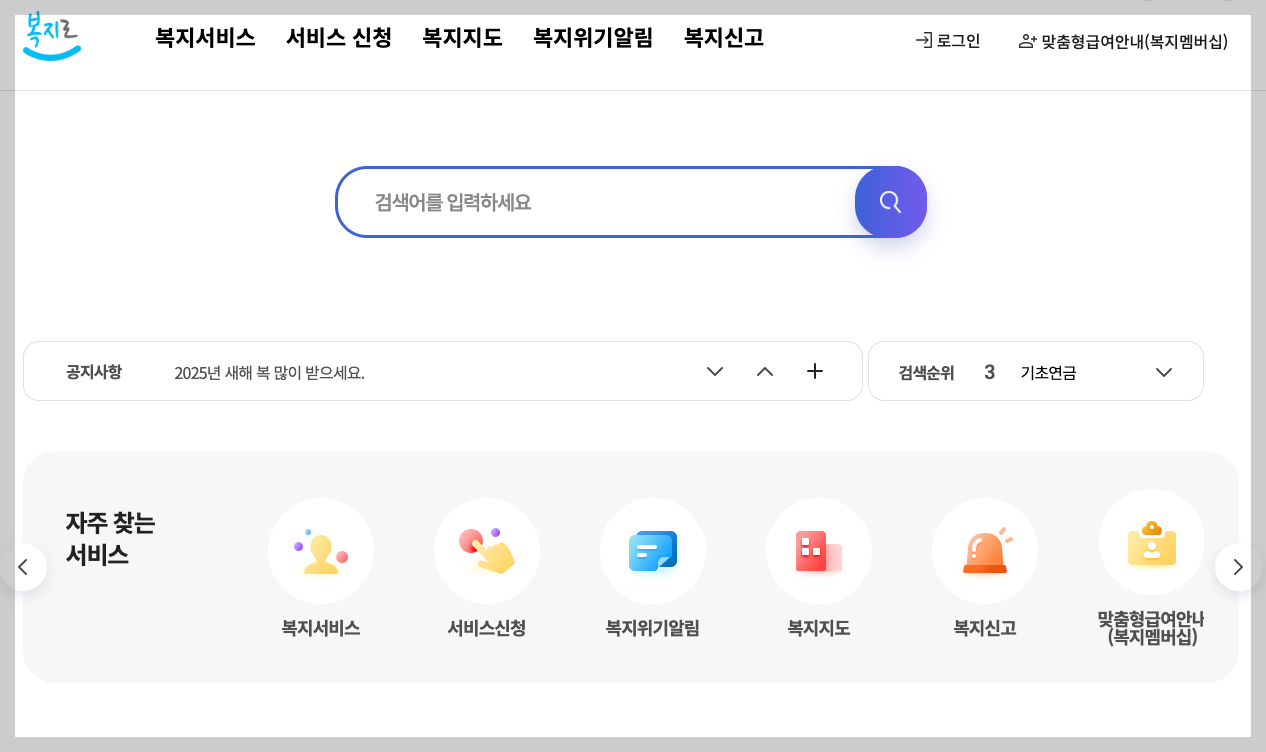The width and height of the screenshot is (1266, 752).
Task: Collapse notices with the up chevron
Action: click(x=764, y=371)
